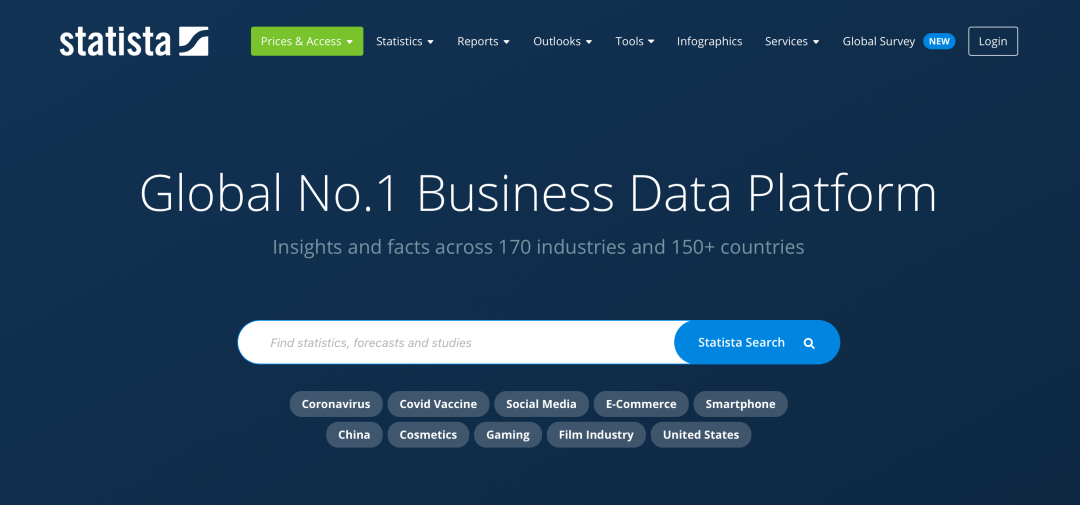Click the Insights and facts across 170 industries subtitle
1080x505 pixels.
539,247
